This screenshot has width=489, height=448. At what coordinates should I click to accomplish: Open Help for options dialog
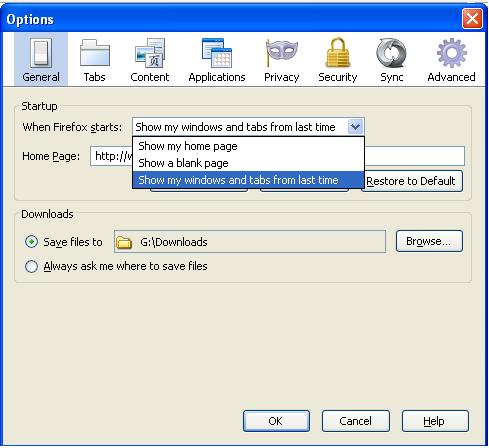435,421
